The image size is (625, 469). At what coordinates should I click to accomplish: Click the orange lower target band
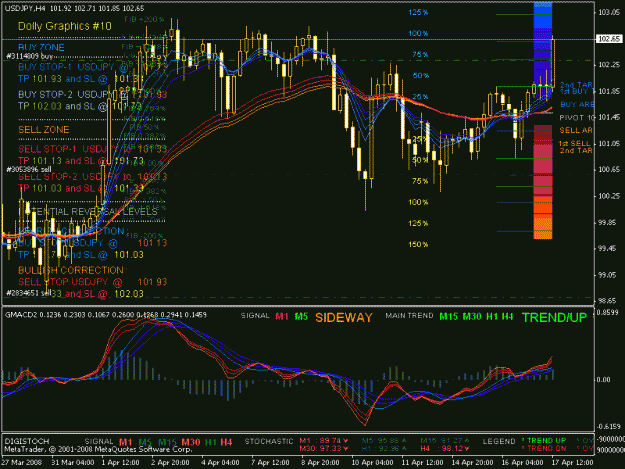[x=543, y=218]
